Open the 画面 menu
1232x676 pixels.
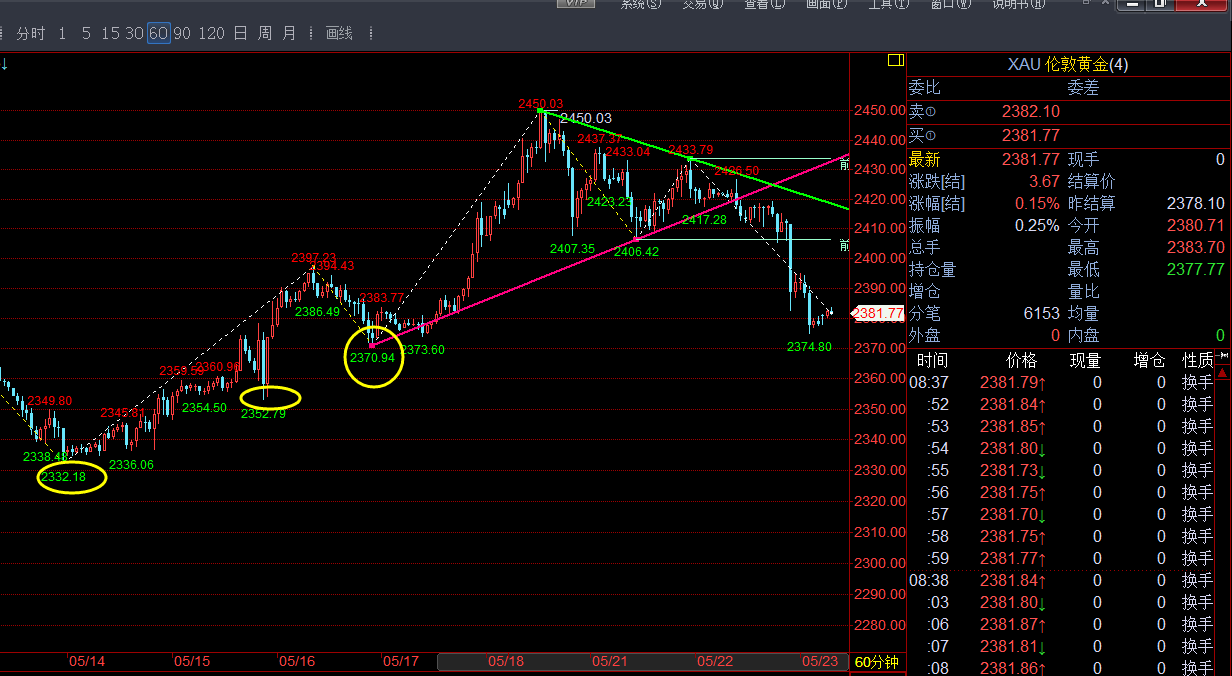(826, 4)
